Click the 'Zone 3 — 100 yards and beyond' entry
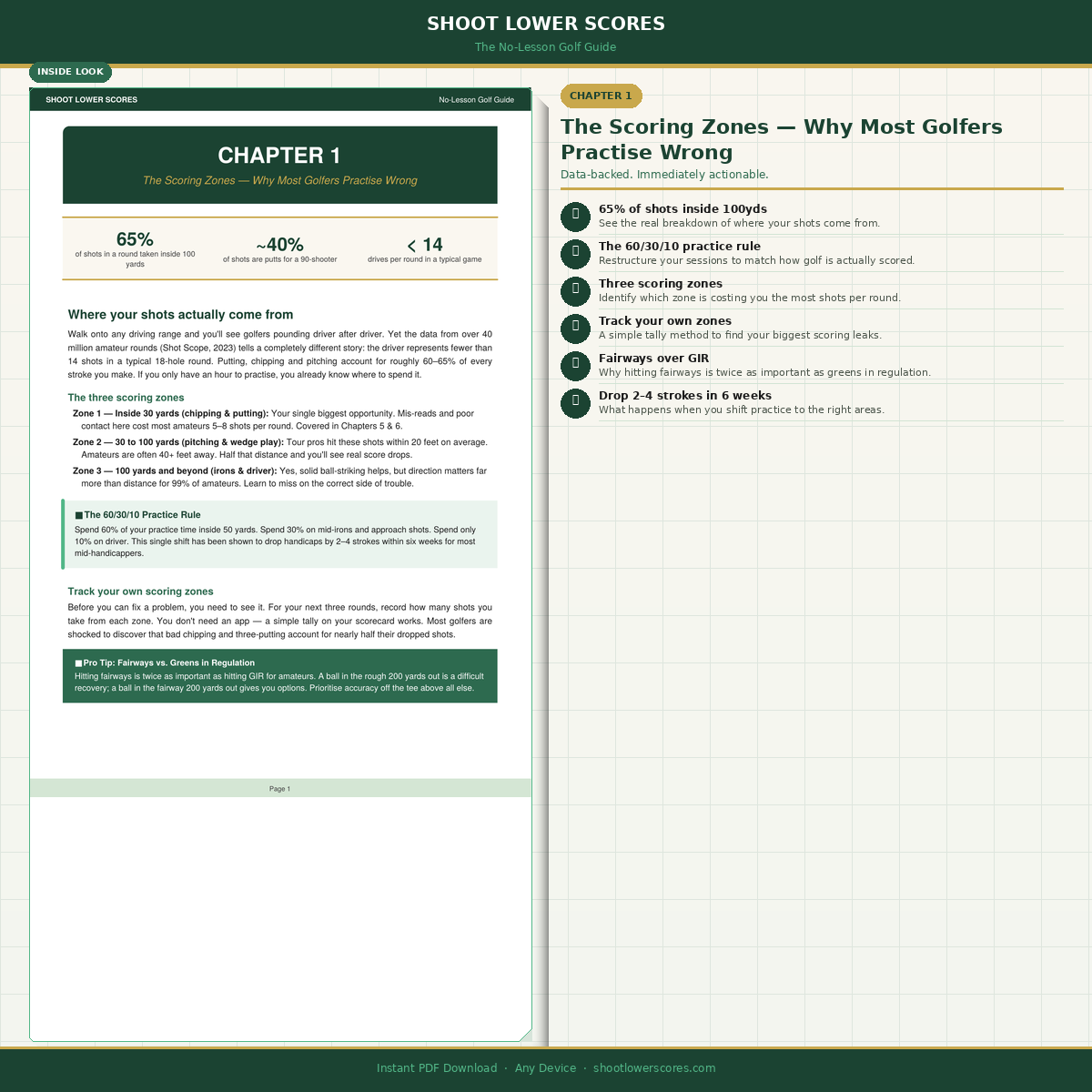1092x1092 pixels. click(280, 478)
